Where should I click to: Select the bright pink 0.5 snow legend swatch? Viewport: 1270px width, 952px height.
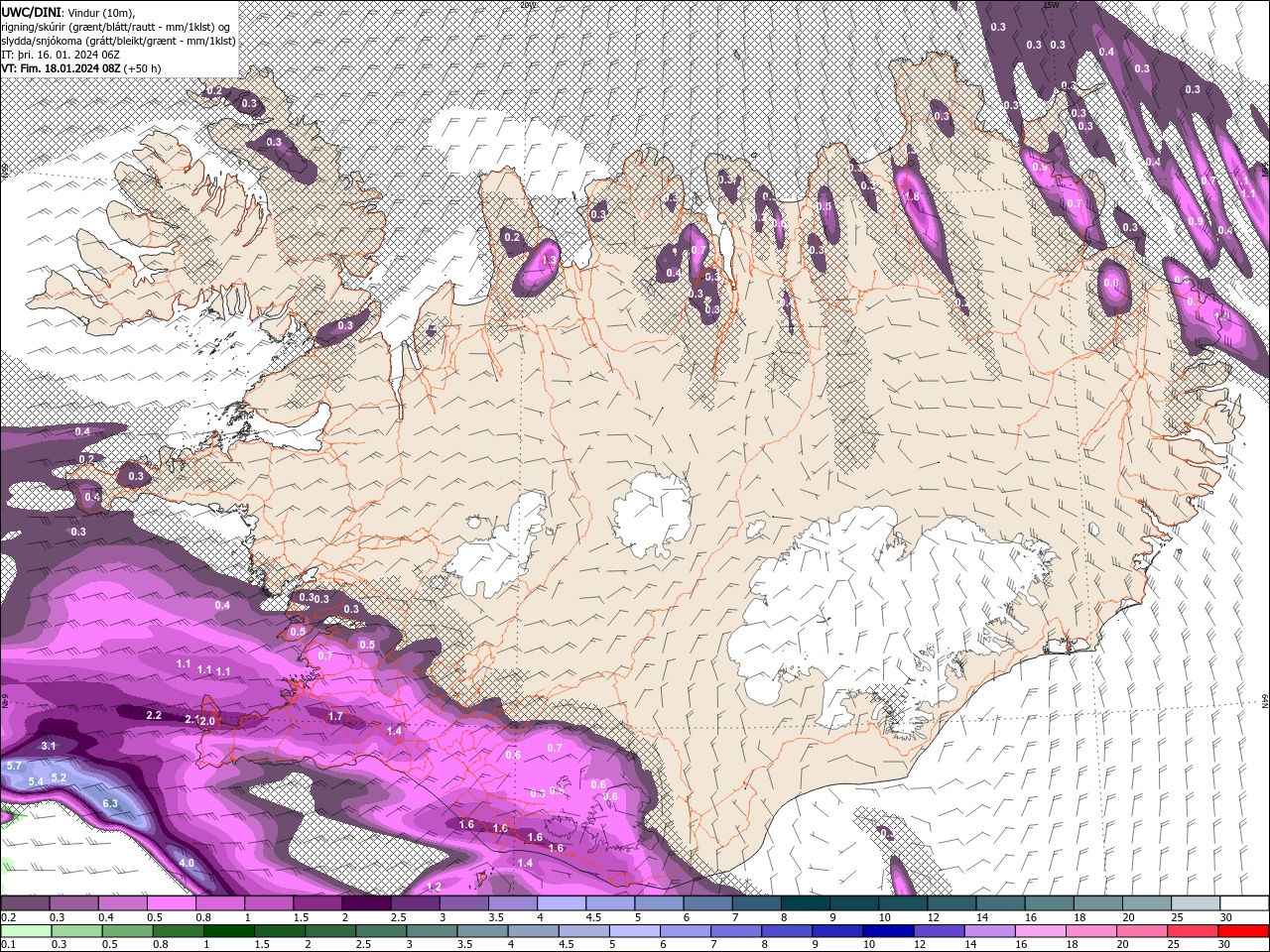[171, 903]
